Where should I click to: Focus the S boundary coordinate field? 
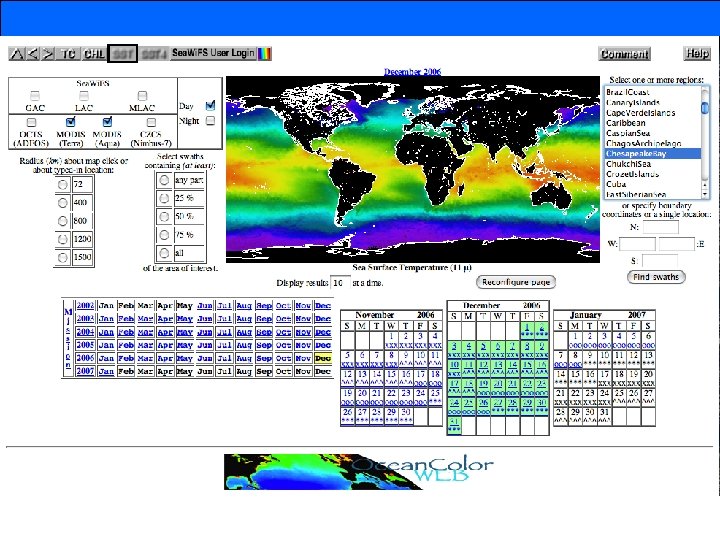[660, 261]
